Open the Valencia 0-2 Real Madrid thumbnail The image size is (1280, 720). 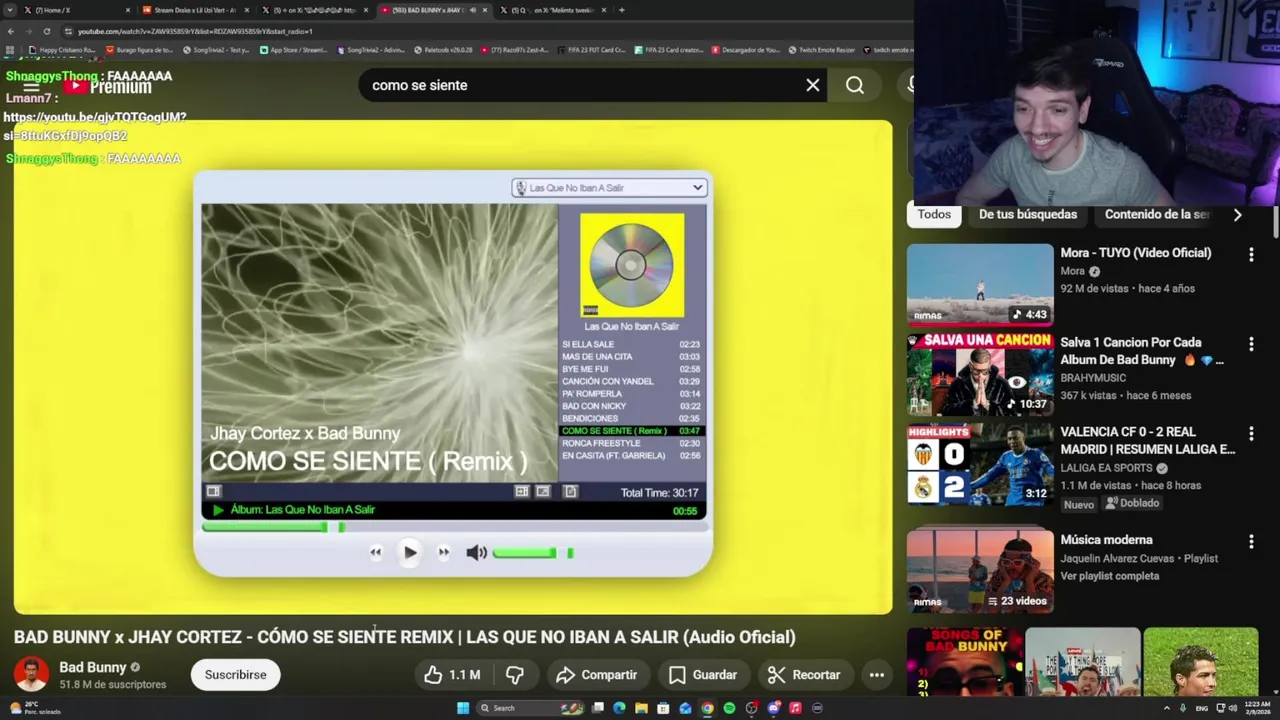pos(980,464)
